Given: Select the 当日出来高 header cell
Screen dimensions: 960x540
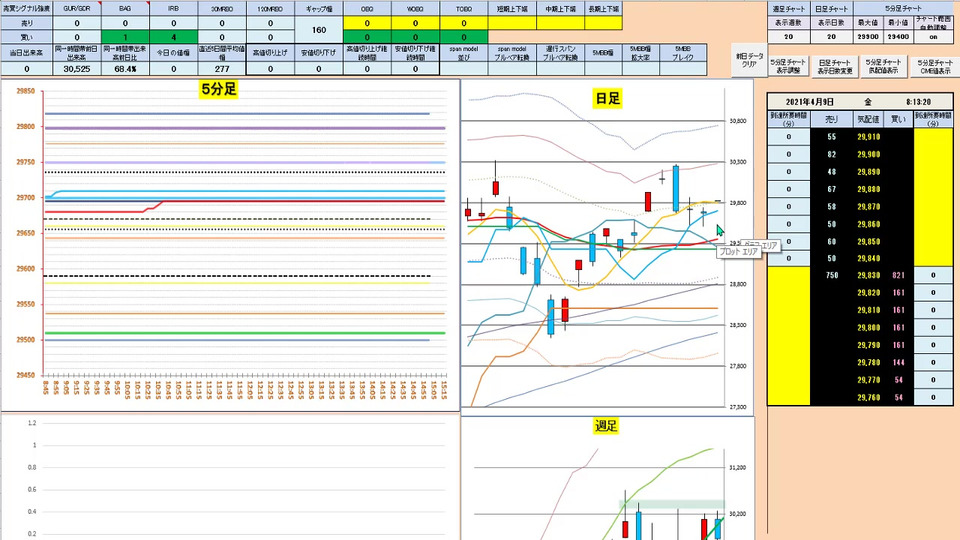Looking at the screenshot, I should coord(26,53).
